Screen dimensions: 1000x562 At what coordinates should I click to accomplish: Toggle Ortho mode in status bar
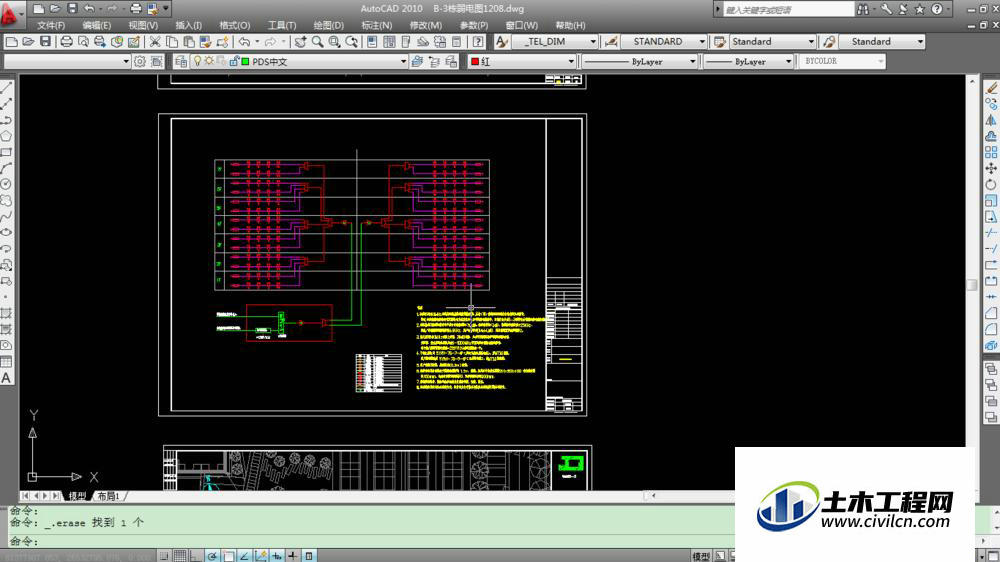coord(196,556)
